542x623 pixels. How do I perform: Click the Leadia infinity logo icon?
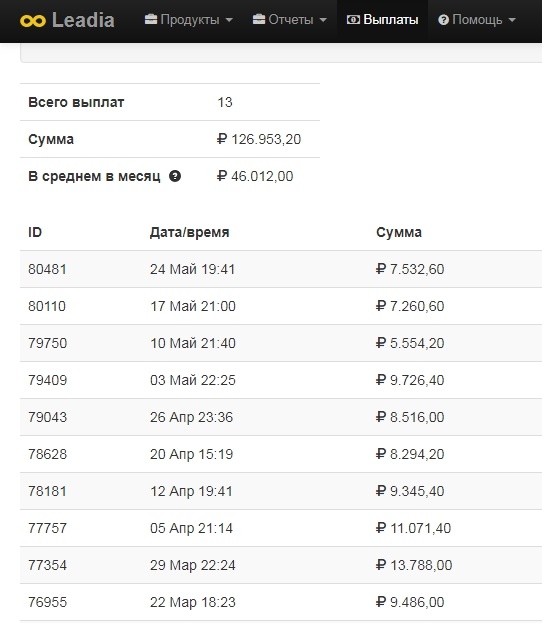[33, 21]
